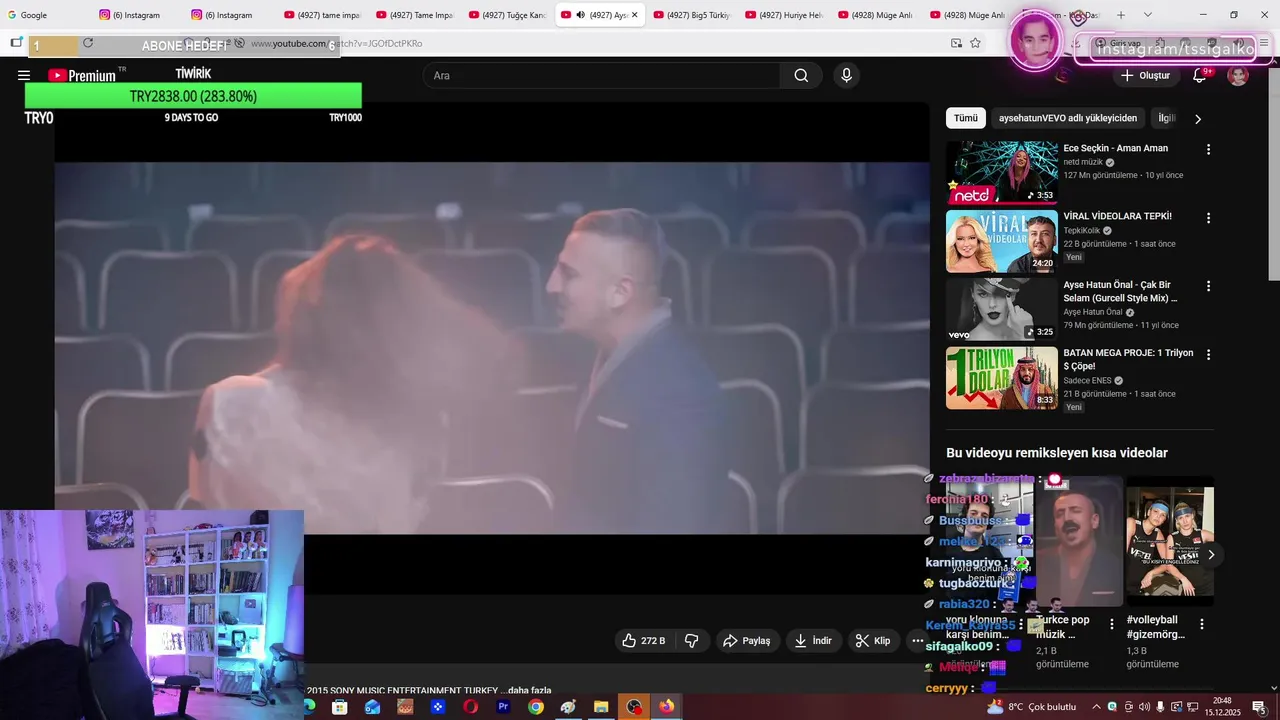
Task: Open a new browser tab
Action: coord(1121,15)
